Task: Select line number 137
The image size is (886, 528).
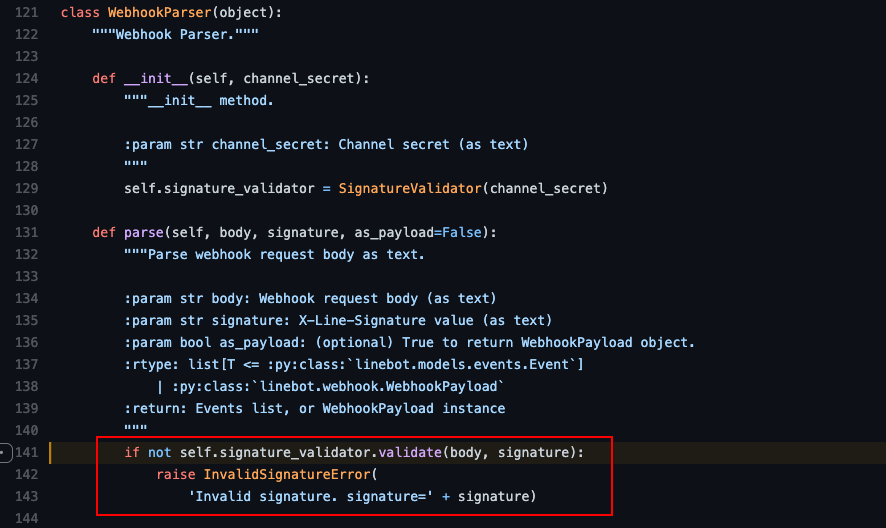Action: (27, 365)
